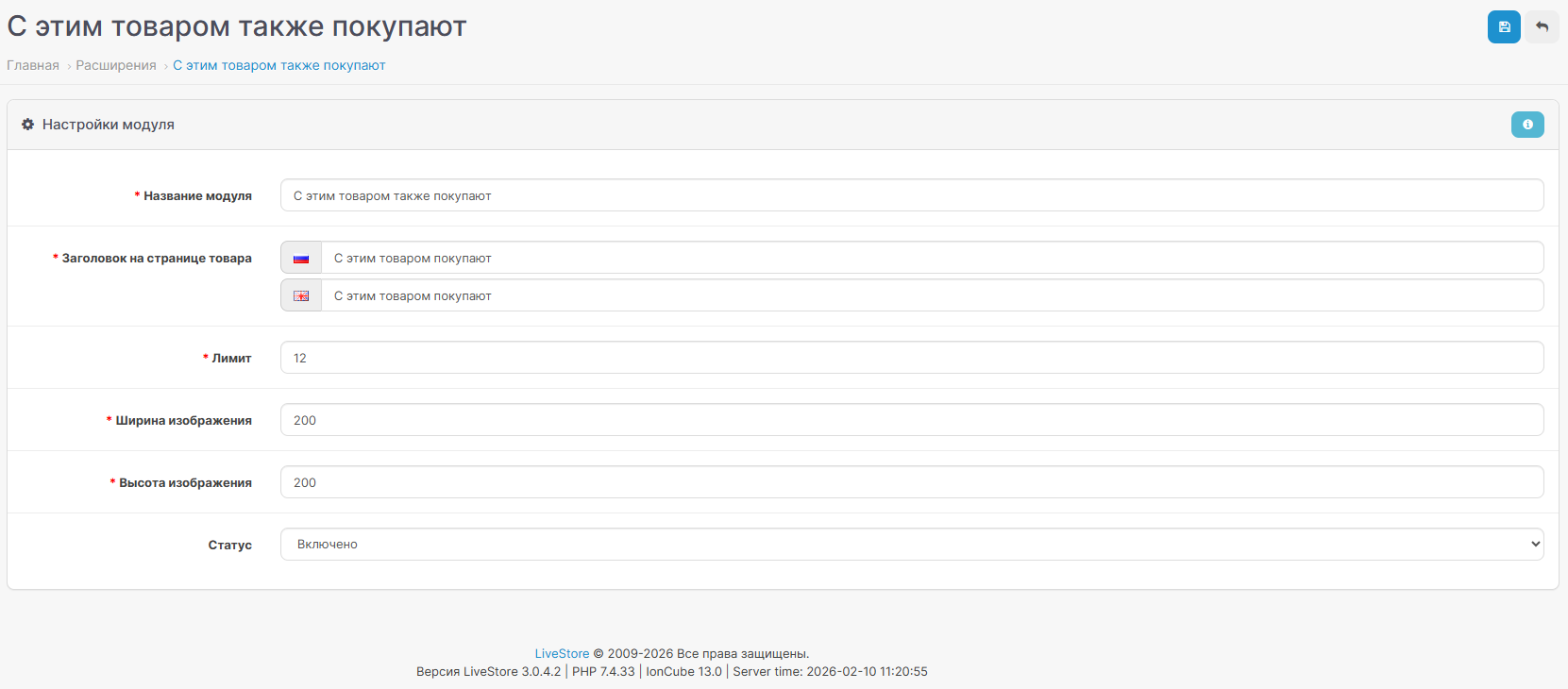
Task: Click the Ширина изображения input field
Action: click(911, 420)
